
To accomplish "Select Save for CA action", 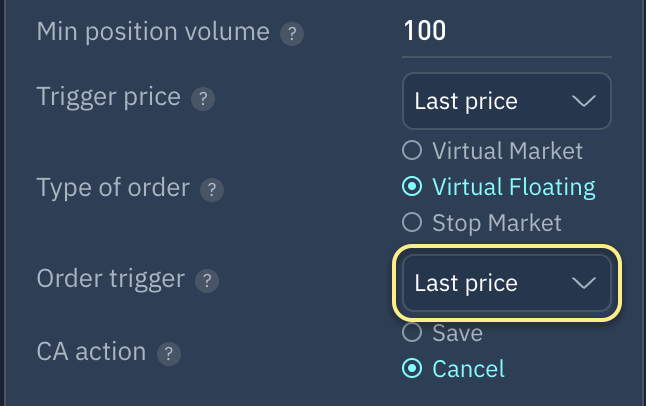I will pyautogui.click(x=411, y=333).
